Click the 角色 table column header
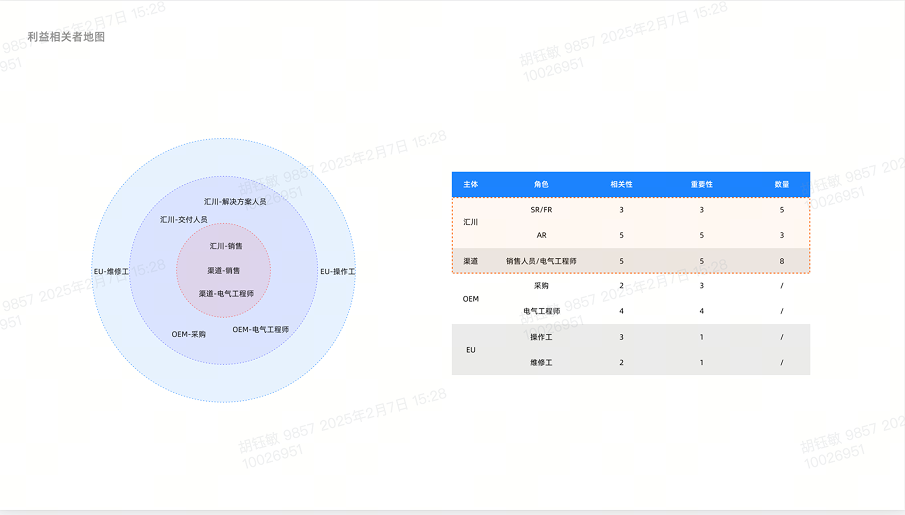This screenshot has height=515, width=905. coord(541,184)
